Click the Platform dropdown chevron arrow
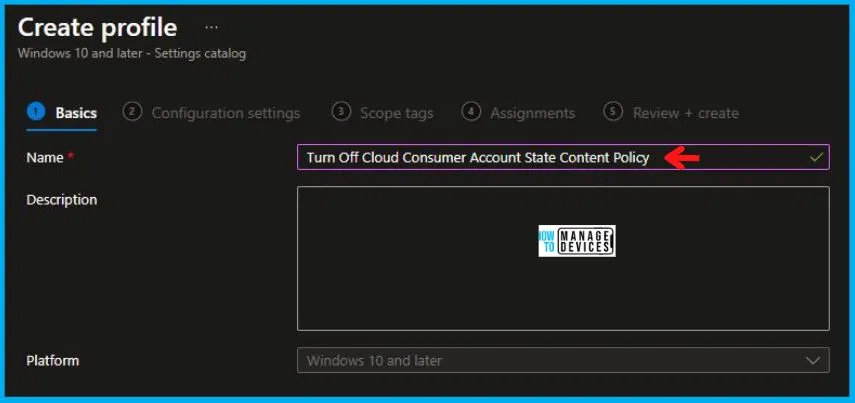 (x=812, y=360)
